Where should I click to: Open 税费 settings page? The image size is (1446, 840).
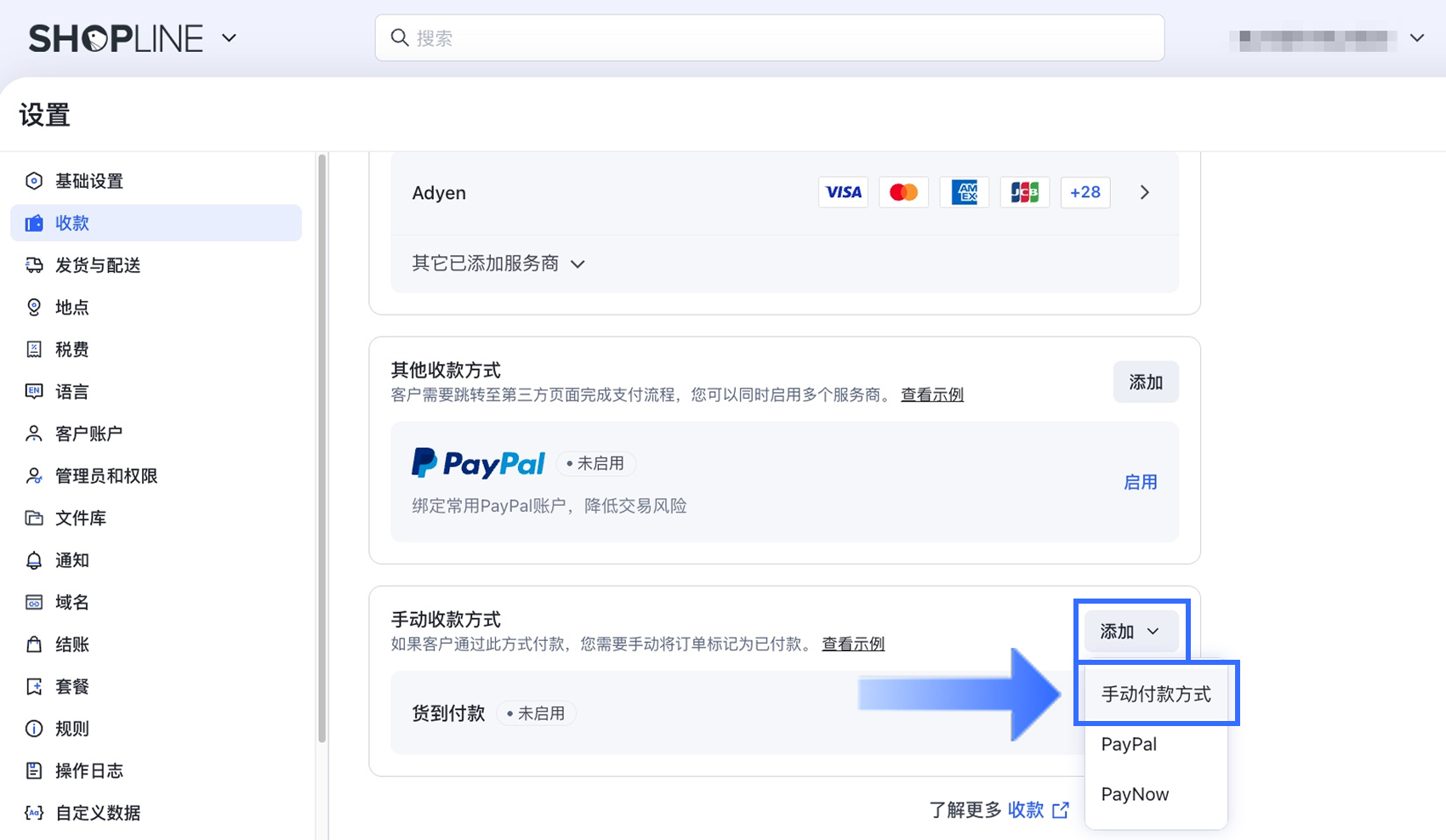[x=157, y=349]
